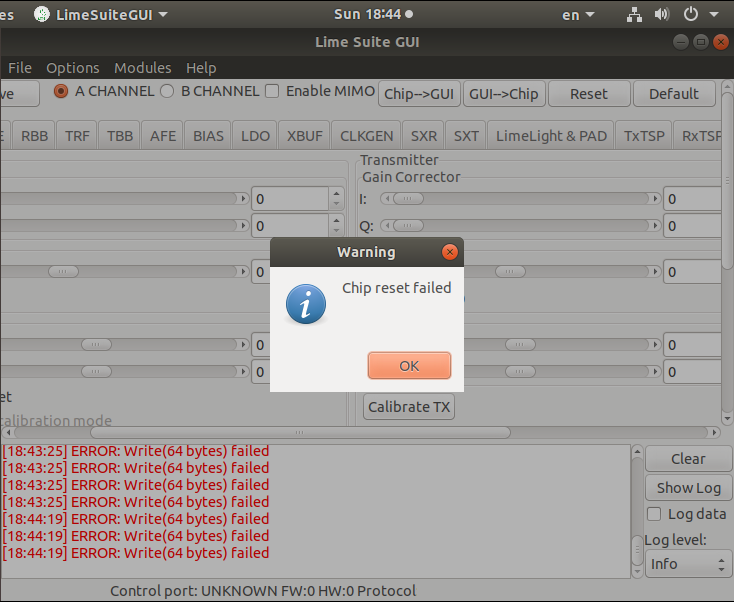
Task: Click the right arrow of the Q gain slider
Action: [654, 226]
